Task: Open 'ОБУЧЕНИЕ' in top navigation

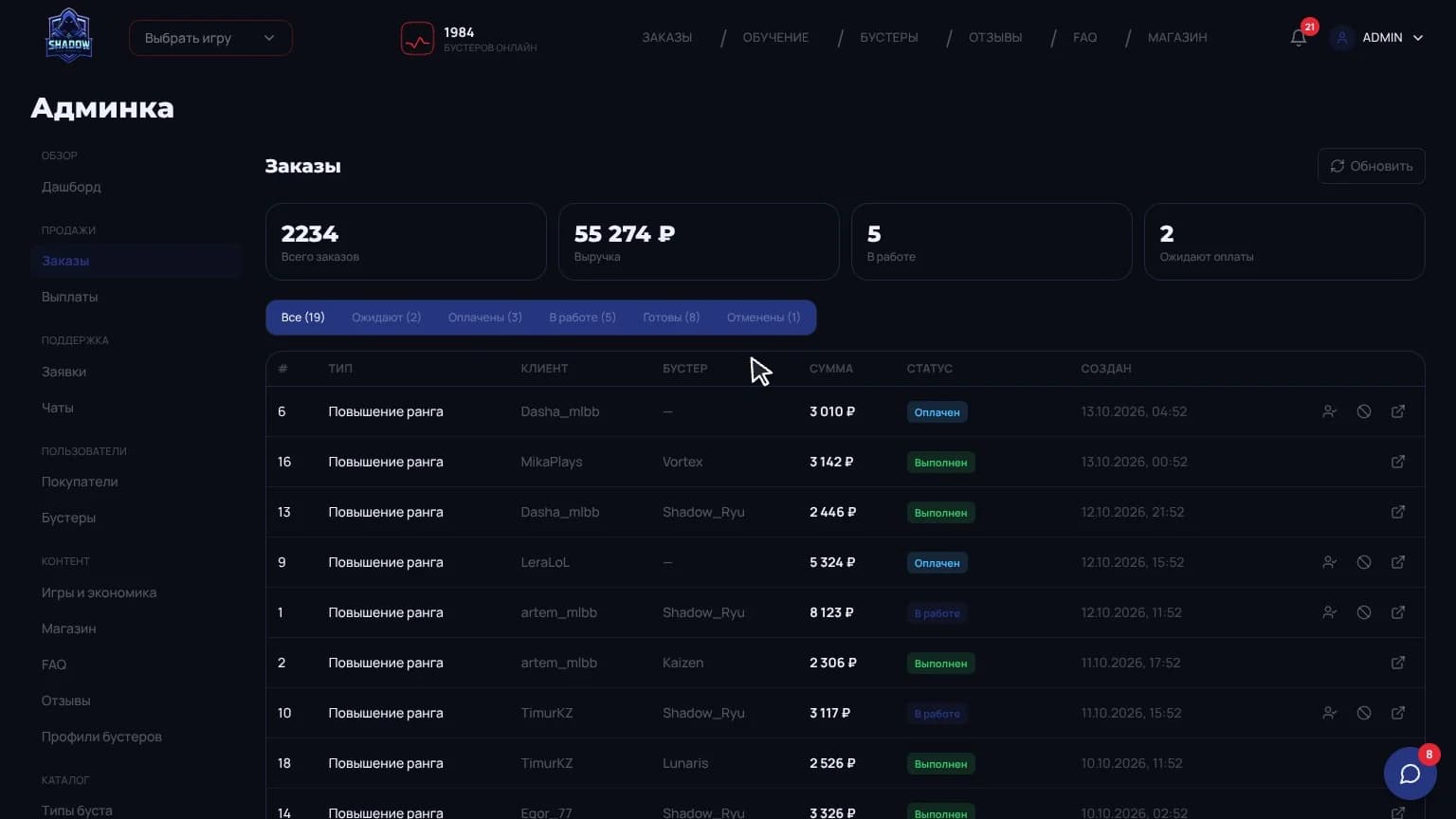Action: click(x=775, y=38)
